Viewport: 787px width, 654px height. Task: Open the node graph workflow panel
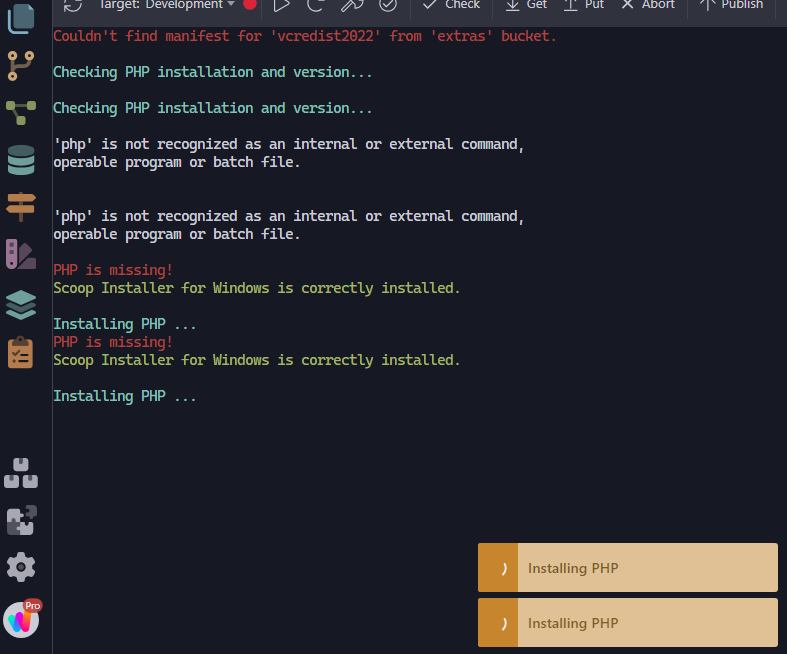pyautogui.click(x=21, y=112)
